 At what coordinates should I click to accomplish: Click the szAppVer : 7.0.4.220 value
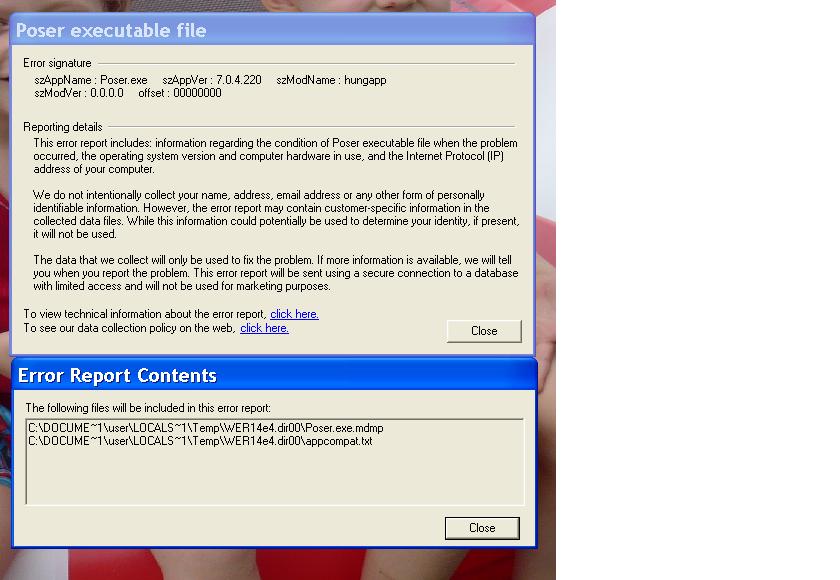tap(212, 80)
